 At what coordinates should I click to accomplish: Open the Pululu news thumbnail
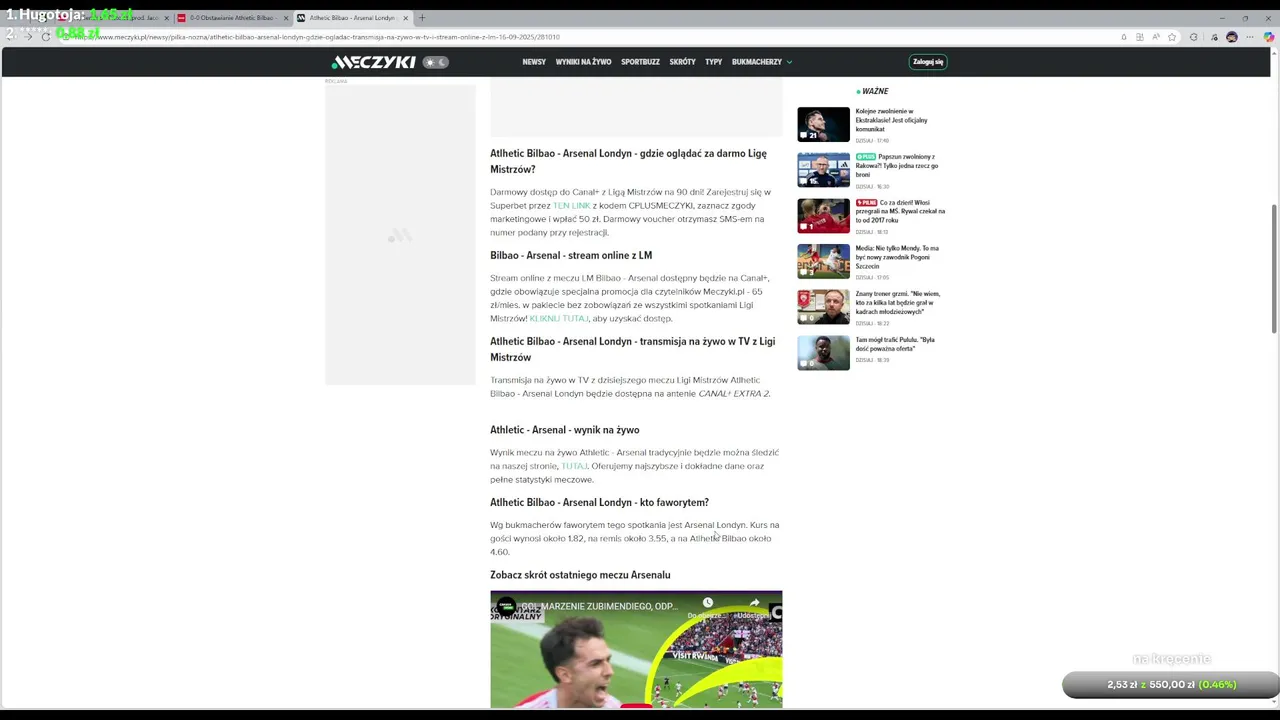pyautogui.click(x=823, y=353)
